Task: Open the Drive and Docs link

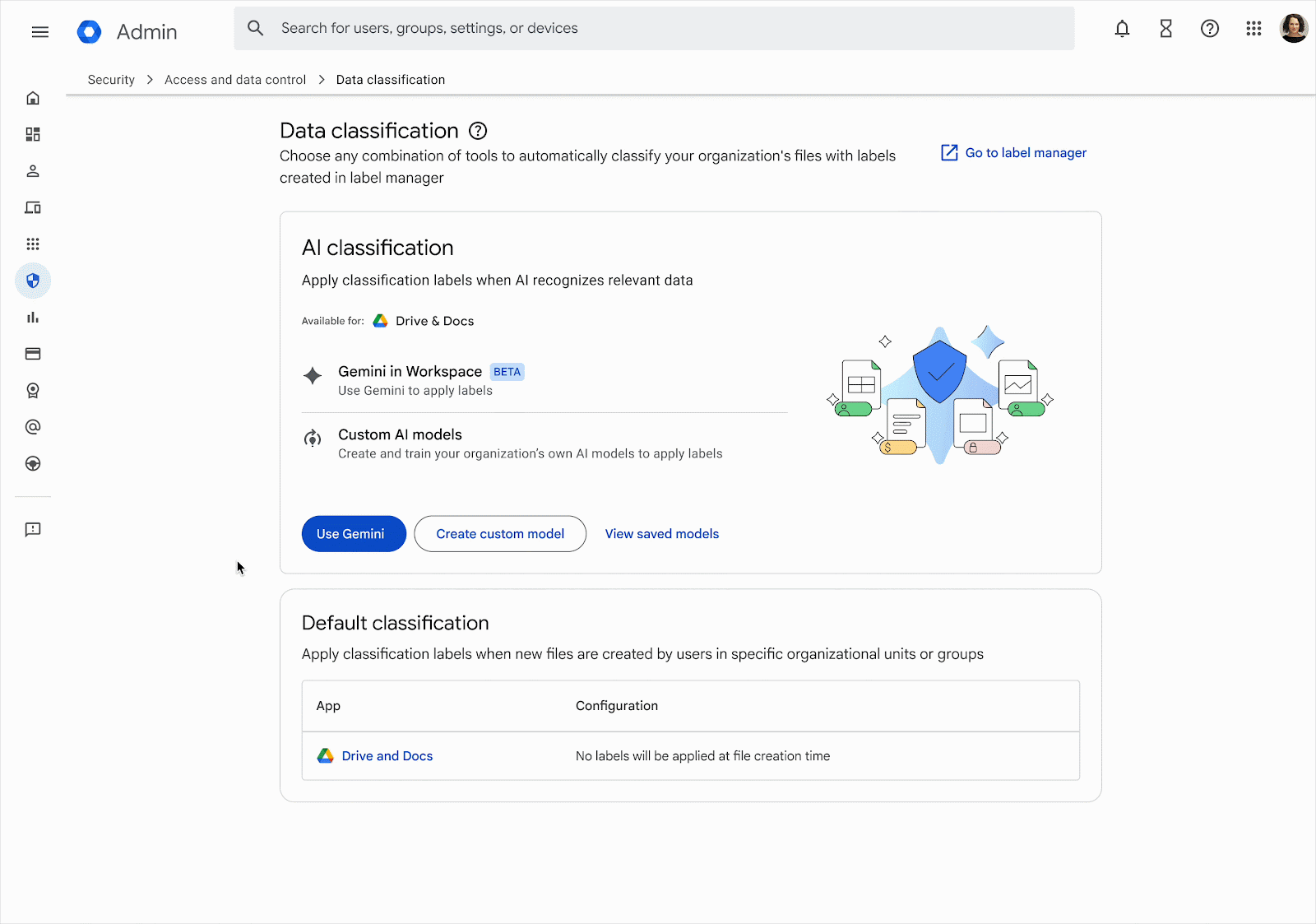Action: pos(387,756)
